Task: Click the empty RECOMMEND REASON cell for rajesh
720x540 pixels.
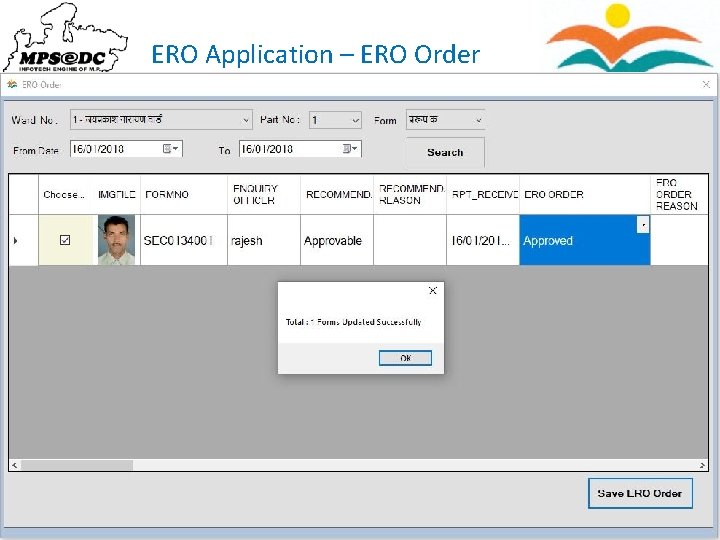Action: [410, 240]
